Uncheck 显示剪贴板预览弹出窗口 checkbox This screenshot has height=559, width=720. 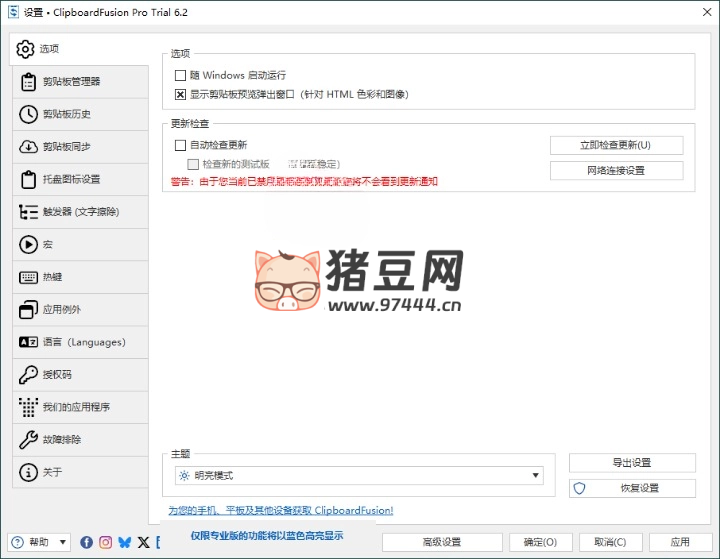[180, 95]
